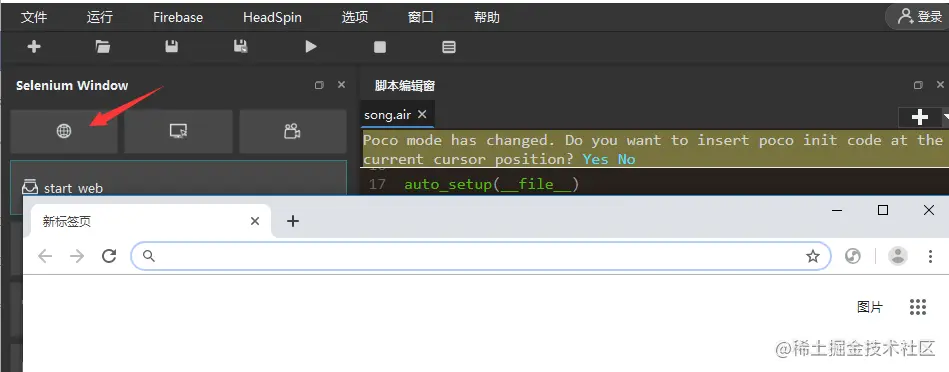Image resolution: width=949 pixels, height=372 pixels.
Task: Open the 窗口 menu
Action: pos(421,17)
